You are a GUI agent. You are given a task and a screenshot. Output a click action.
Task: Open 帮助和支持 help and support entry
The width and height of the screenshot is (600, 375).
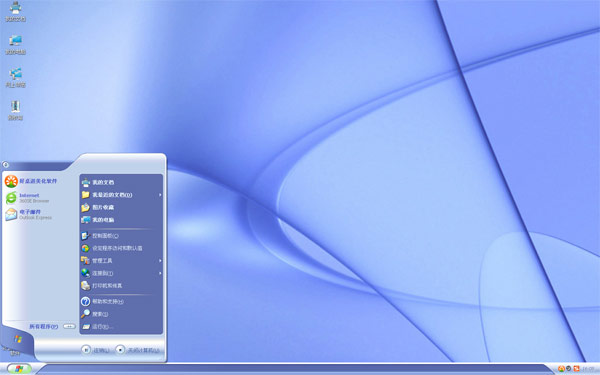(121, 302)
